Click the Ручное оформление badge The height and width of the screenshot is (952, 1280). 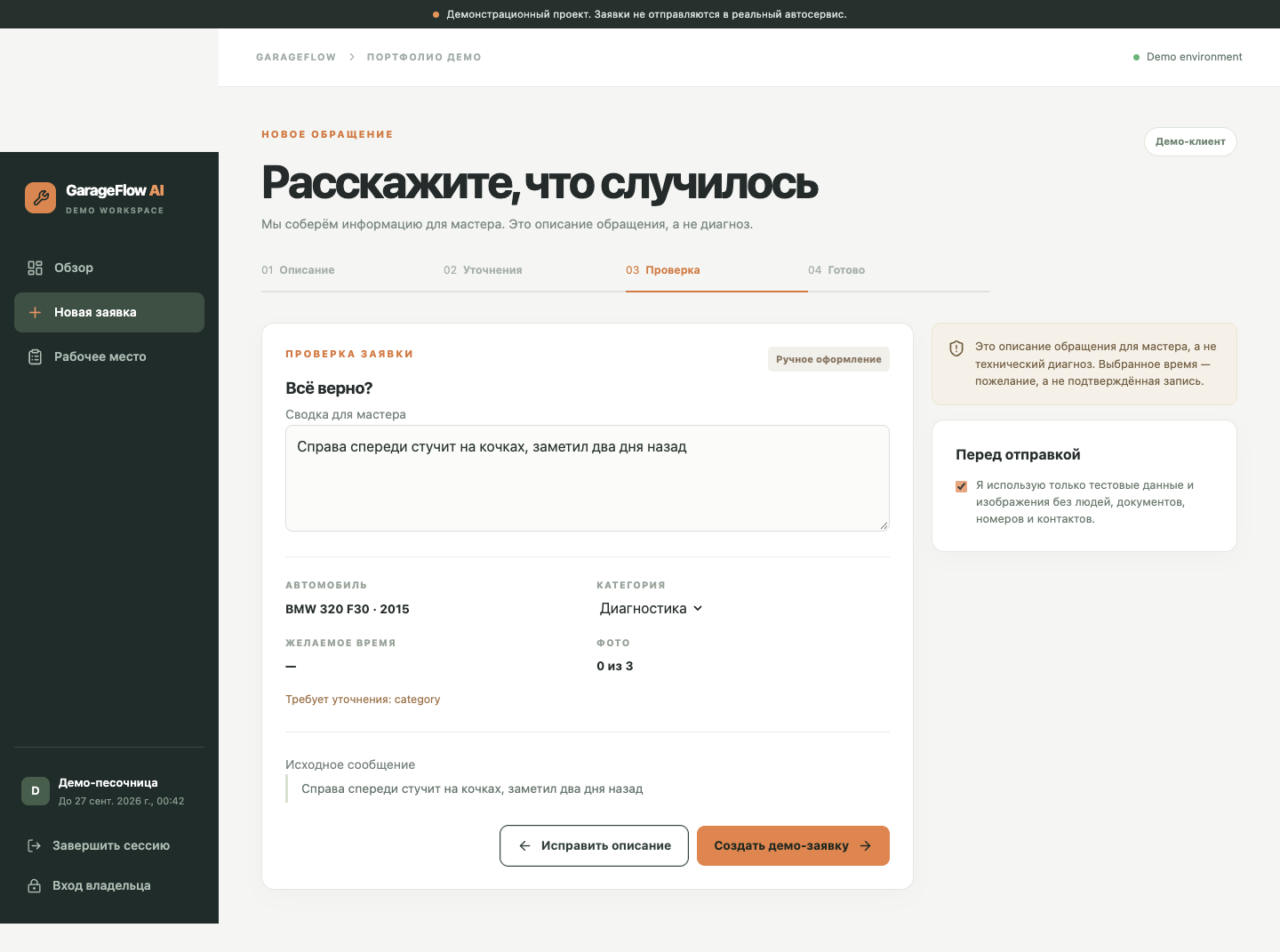click(828, 359)
